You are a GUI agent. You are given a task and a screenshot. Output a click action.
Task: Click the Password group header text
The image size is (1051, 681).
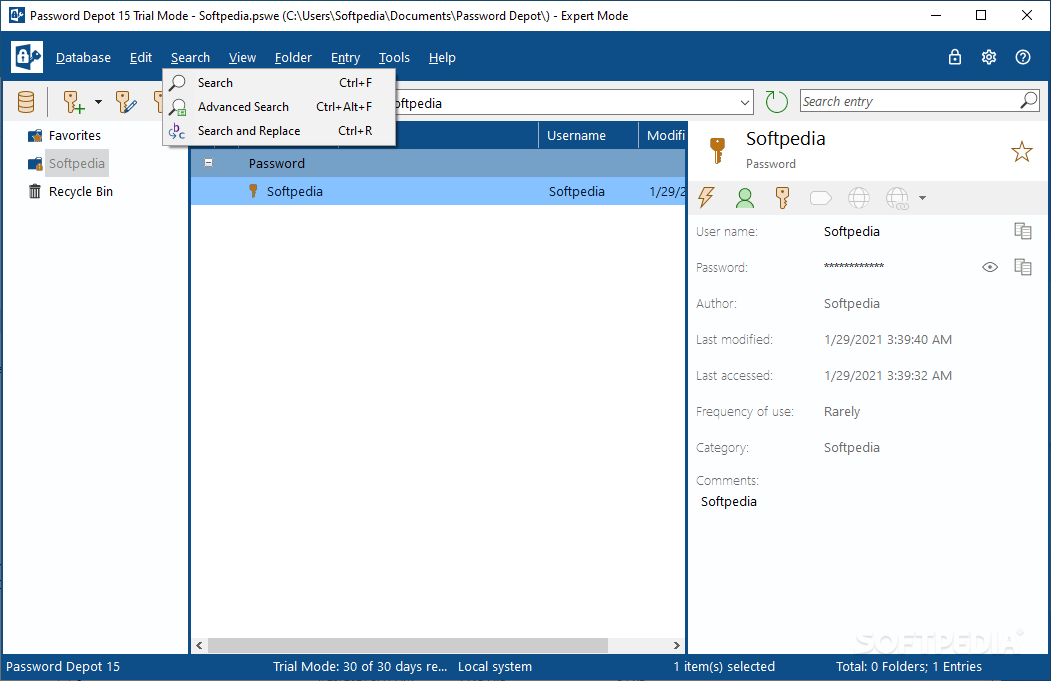pyautogui.click(x=276, y=164)
